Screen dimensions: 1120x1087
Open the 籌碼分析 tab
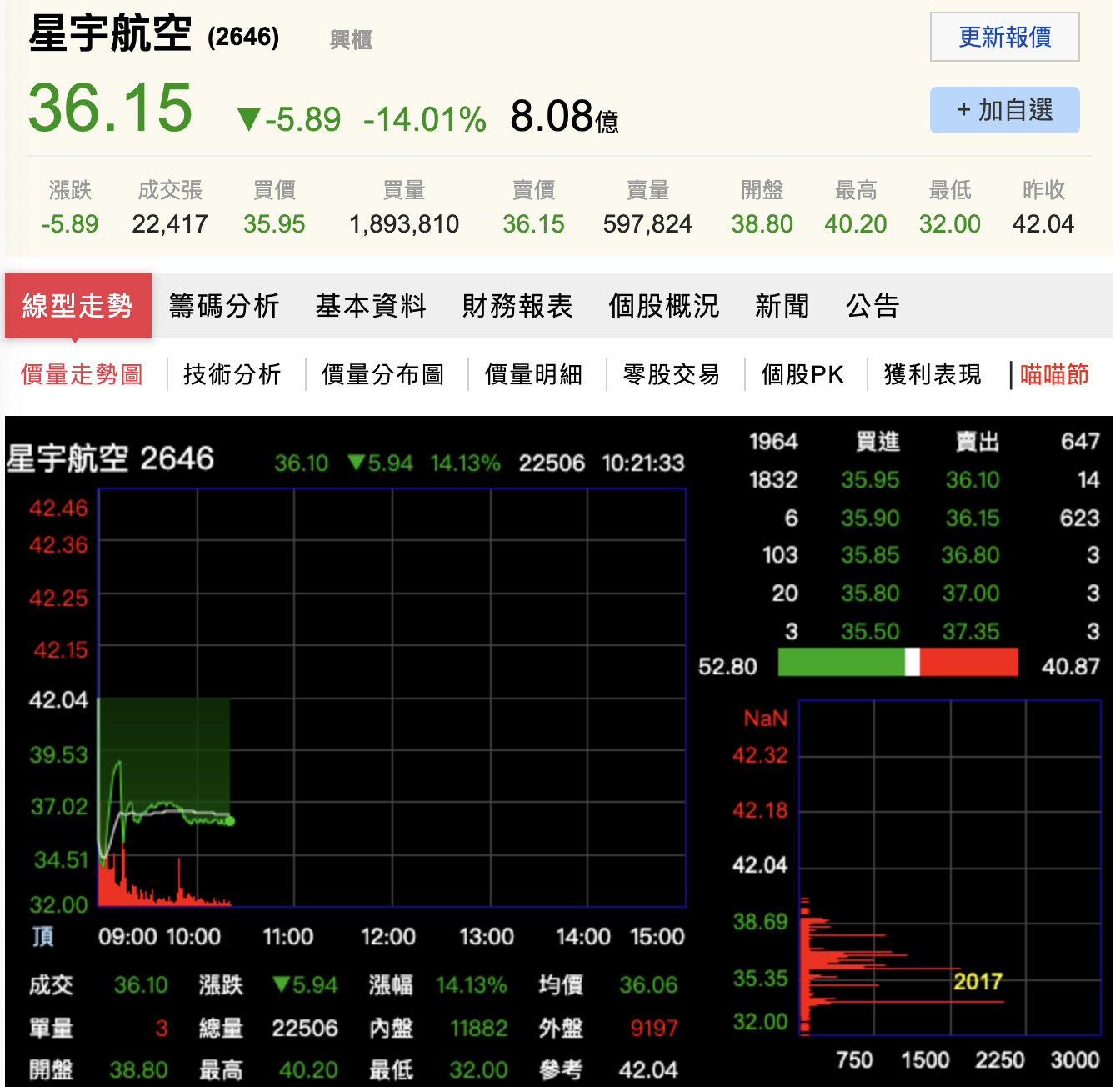tap(223, 306)
